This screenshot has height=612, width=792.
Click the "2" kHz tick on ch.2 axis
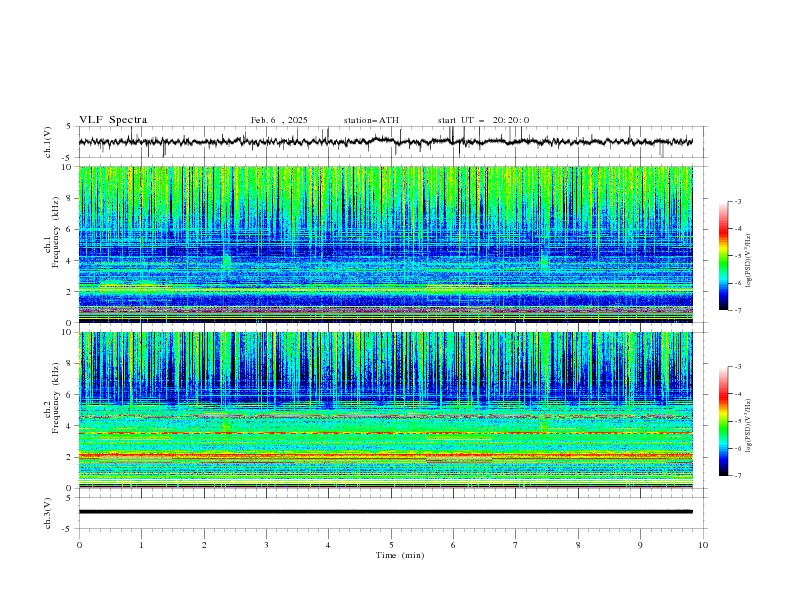click(x=71, y=457)
